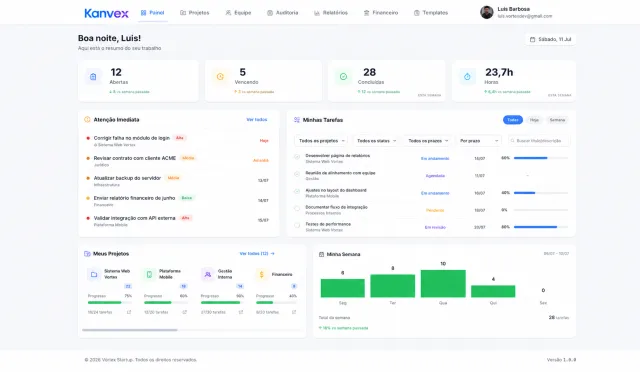Expand the Todos os prazos dropdown
Screen dimensions: 640x372
point(428,141)
